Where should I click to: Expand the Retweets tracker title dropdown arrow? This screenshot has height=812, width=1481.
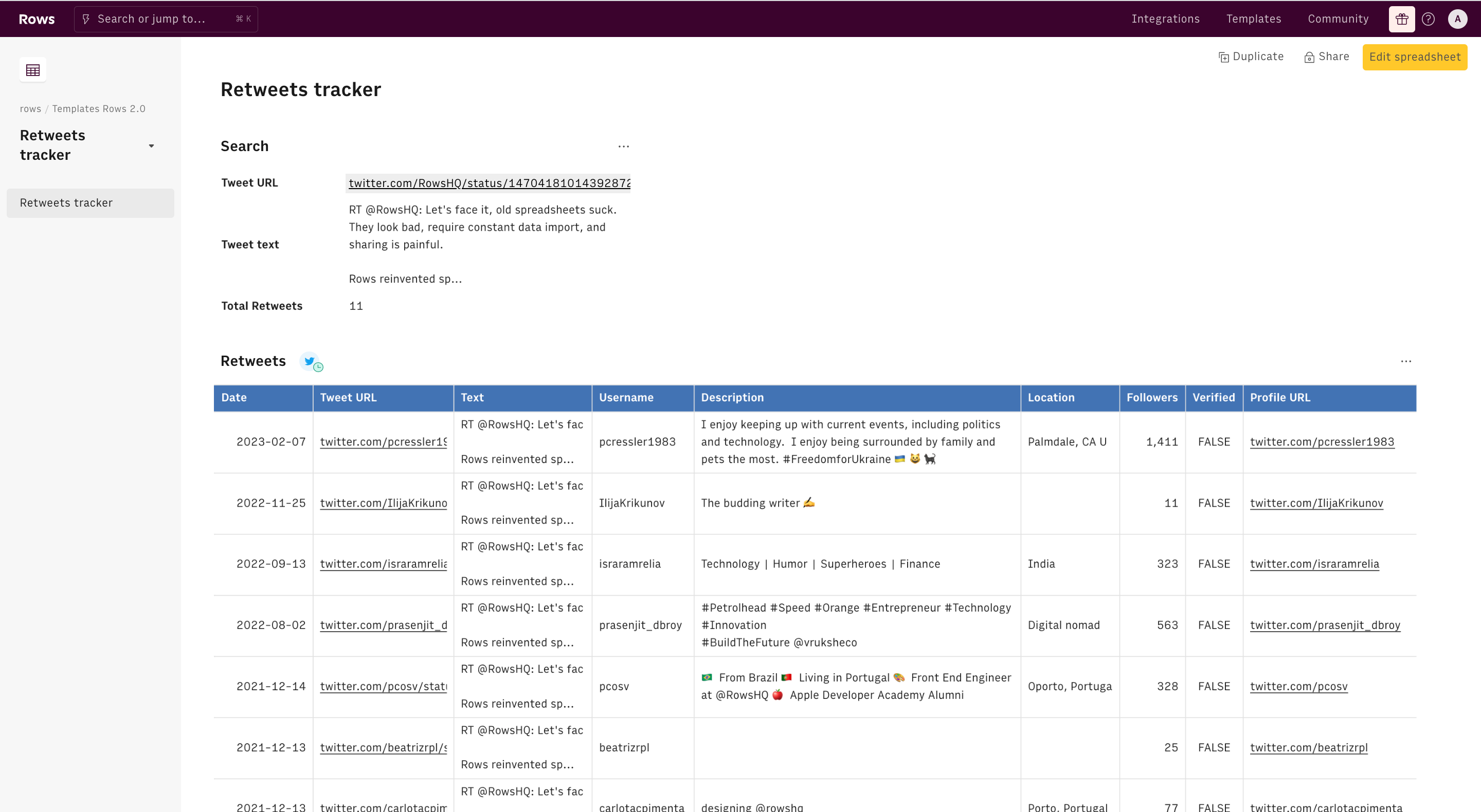151,145
